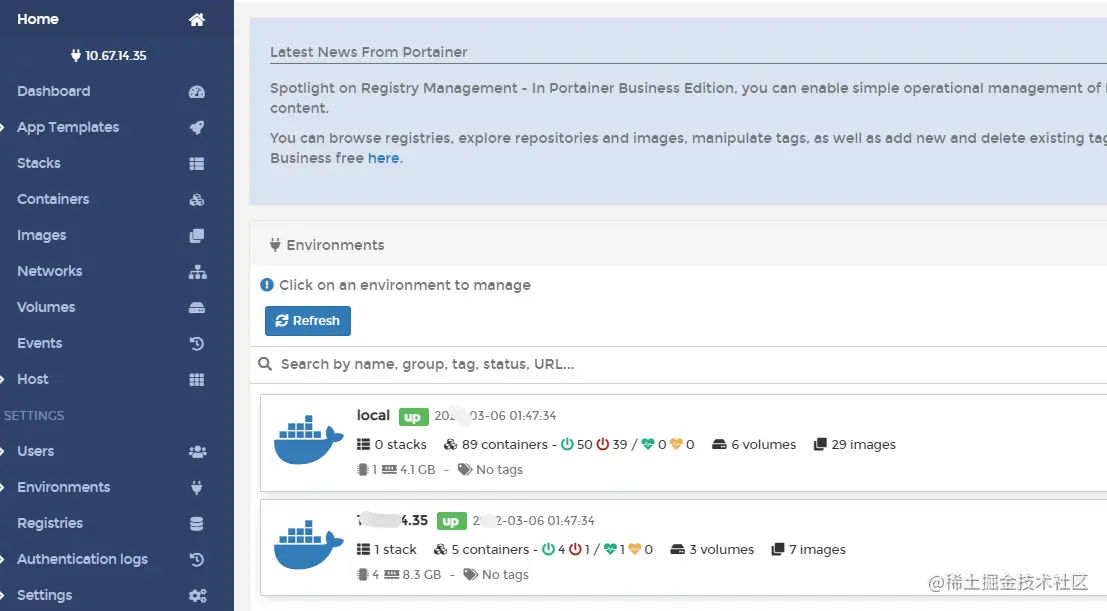Screen dimensions: 1107x611
Task: Click '3 volumes' in 4.35 row
Action: [x=722, y=550]
